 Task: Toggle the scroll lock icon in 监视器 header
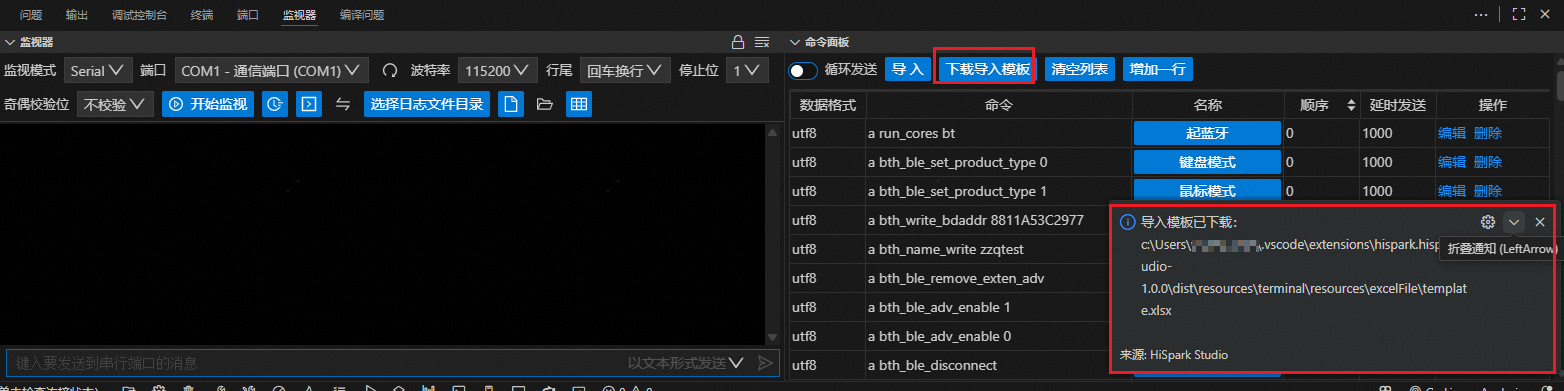pyautogui.click(x=738, y=42)
